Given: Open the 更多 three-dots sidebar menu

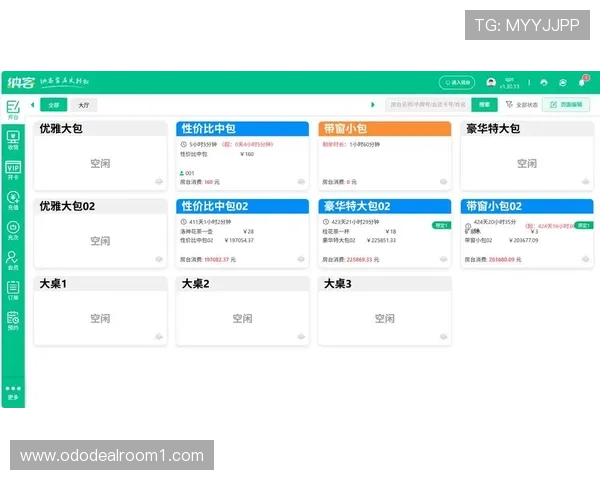Looking at the screenshot, I should (13, 392).
